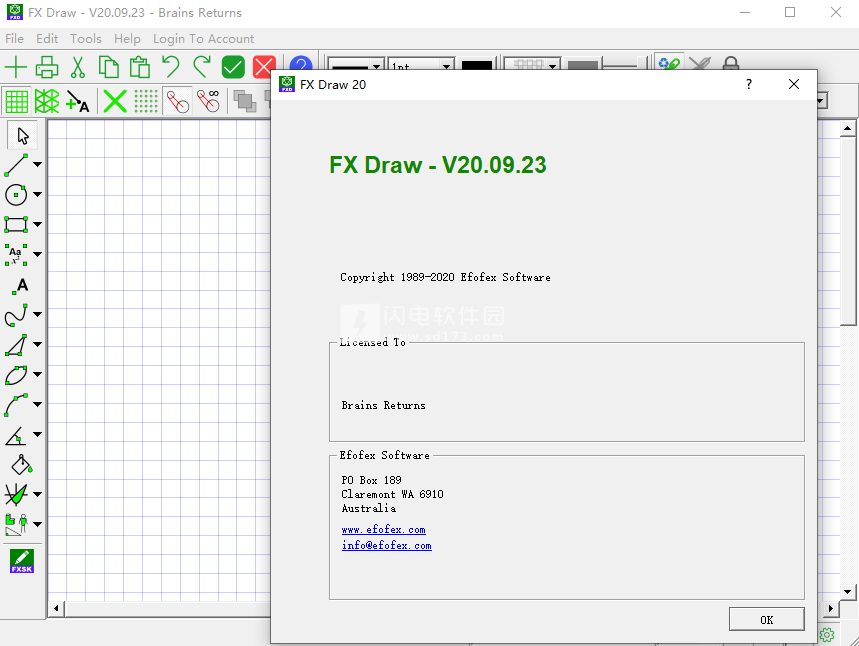Open the Help menu

point(128,39)
